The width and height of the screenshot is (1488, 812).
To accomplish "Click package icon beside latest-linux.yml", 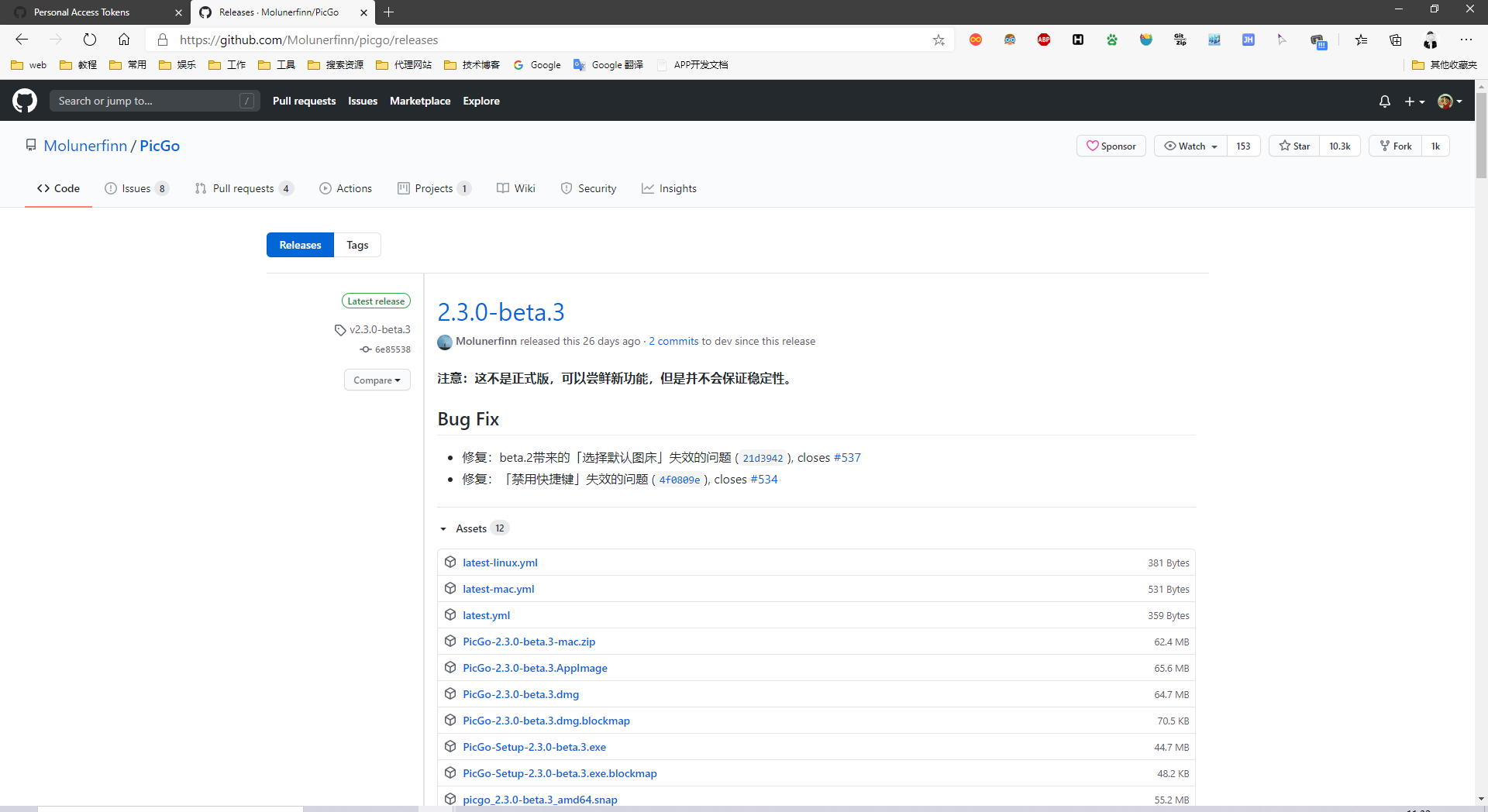I will (450, 563).
